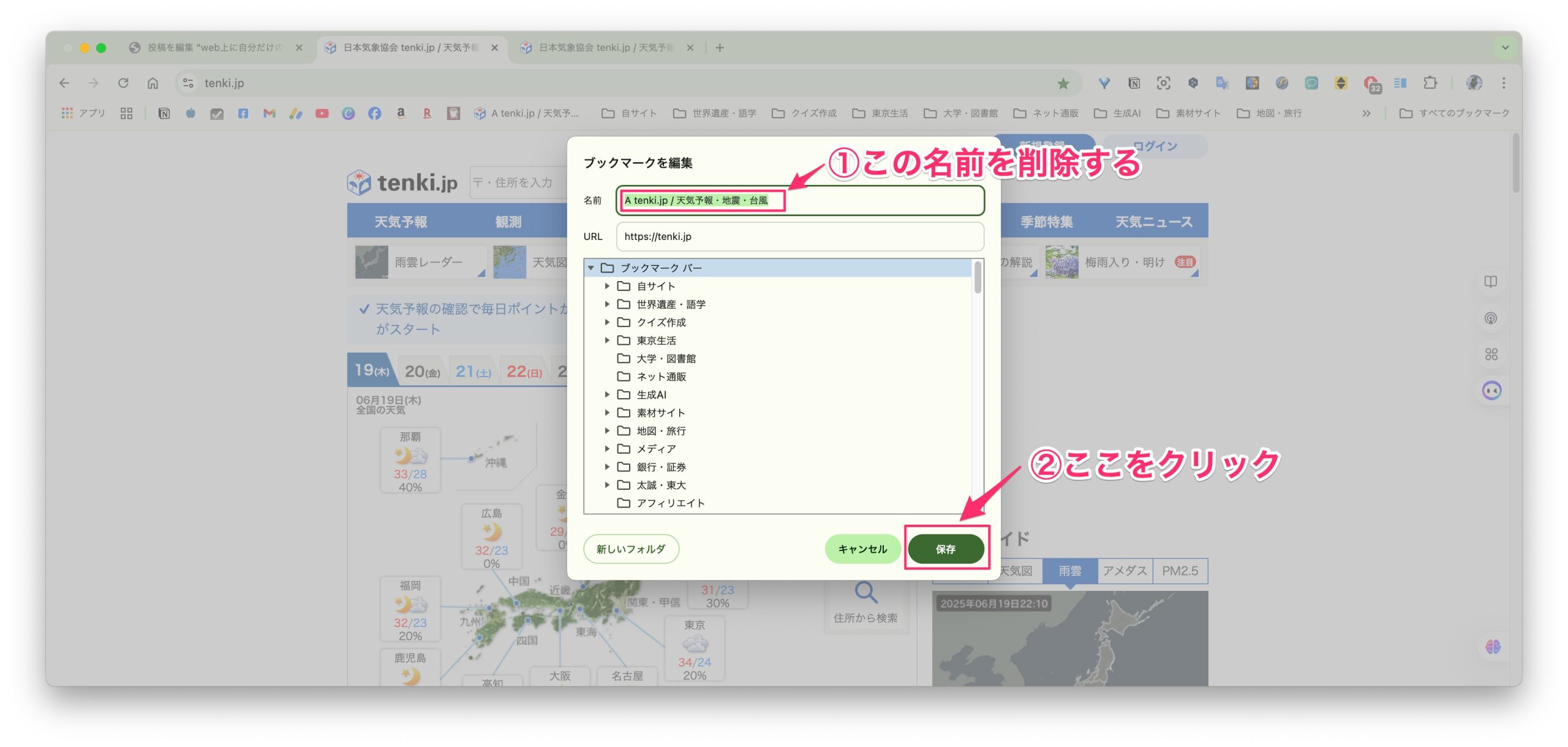Click the URL field in dialog
The width and height of the screenshot is (1568, 747).
tap(800, 236)
